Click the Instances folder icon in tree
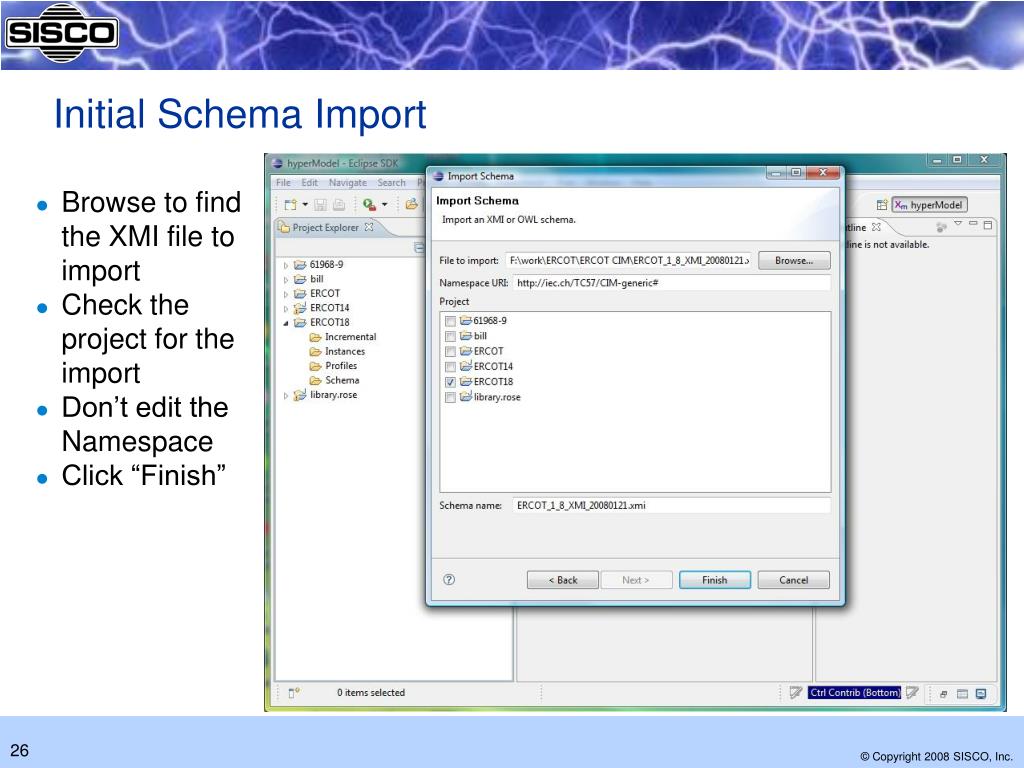Viewport: 1024px width, 768px height. pyautogui.click(x=315, y=351)
